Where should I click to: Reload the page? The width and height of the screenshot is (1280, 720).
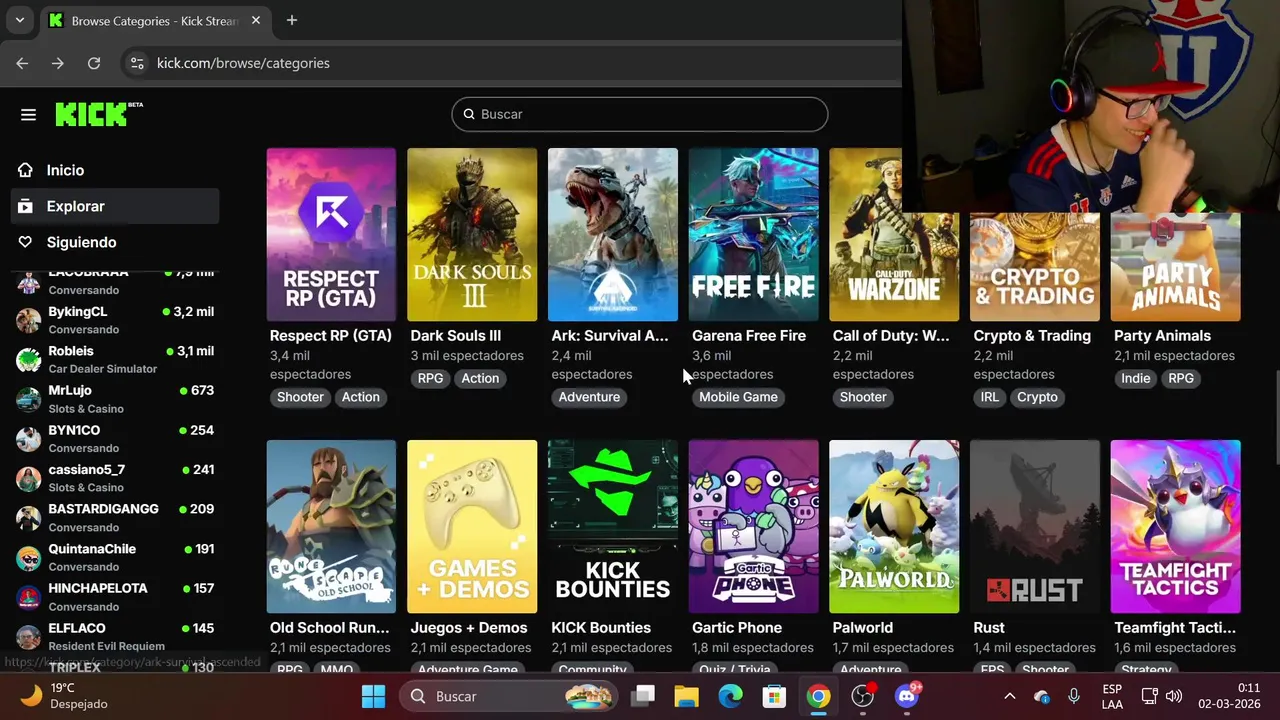pos(94,63)
